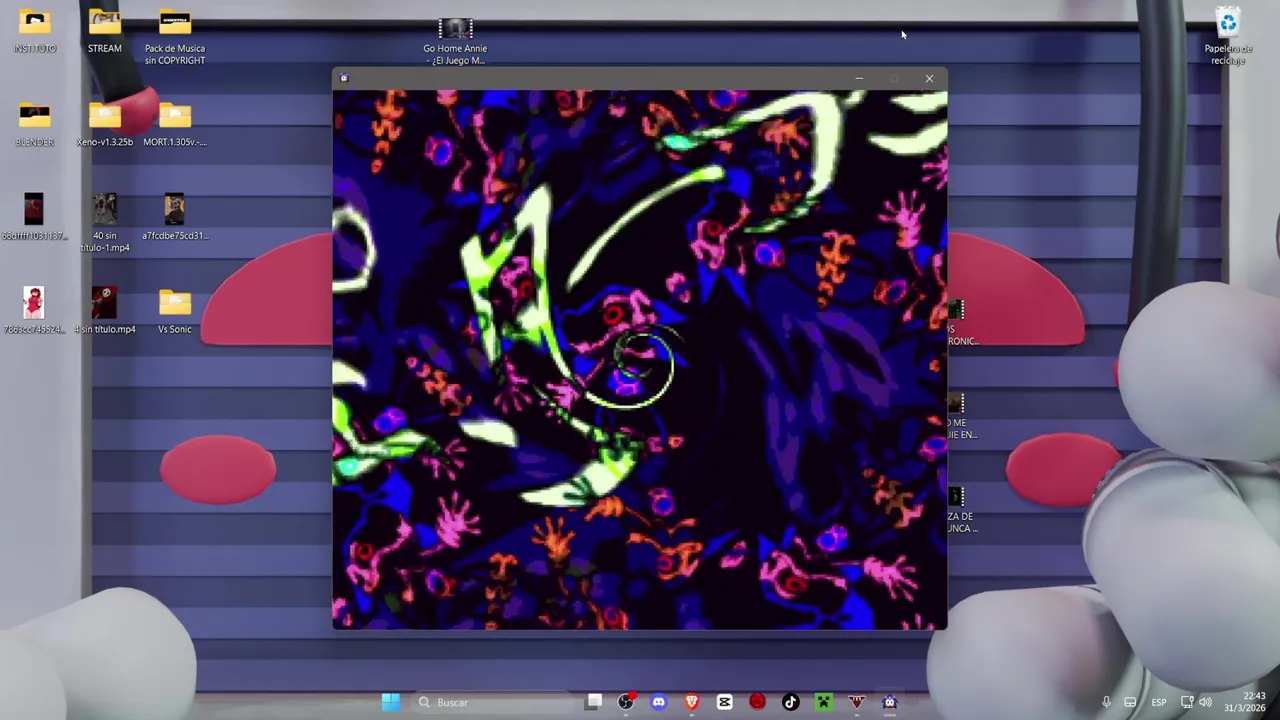This screenshot has height=720, width=1280.
Task: Select the 40 sin titulo-1.mp4 video file
Action: 104,224
